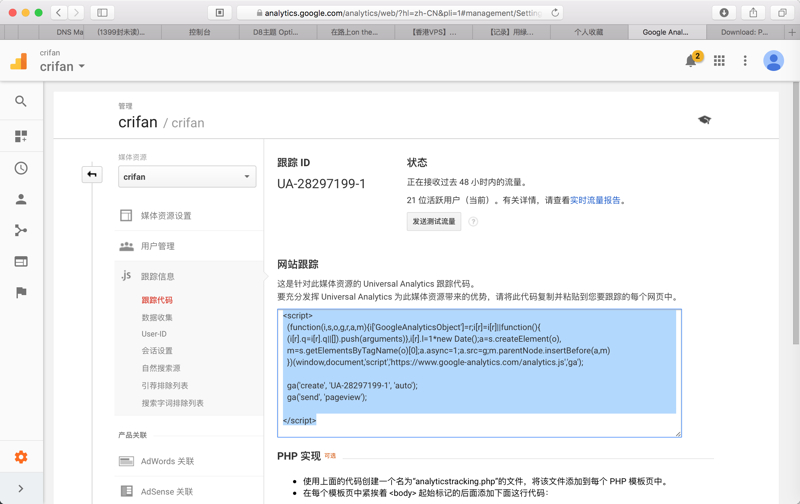Screen dimensions: 800x504
Task: Switch to the 在路上on the... browser tab
Action: (356, 32)
